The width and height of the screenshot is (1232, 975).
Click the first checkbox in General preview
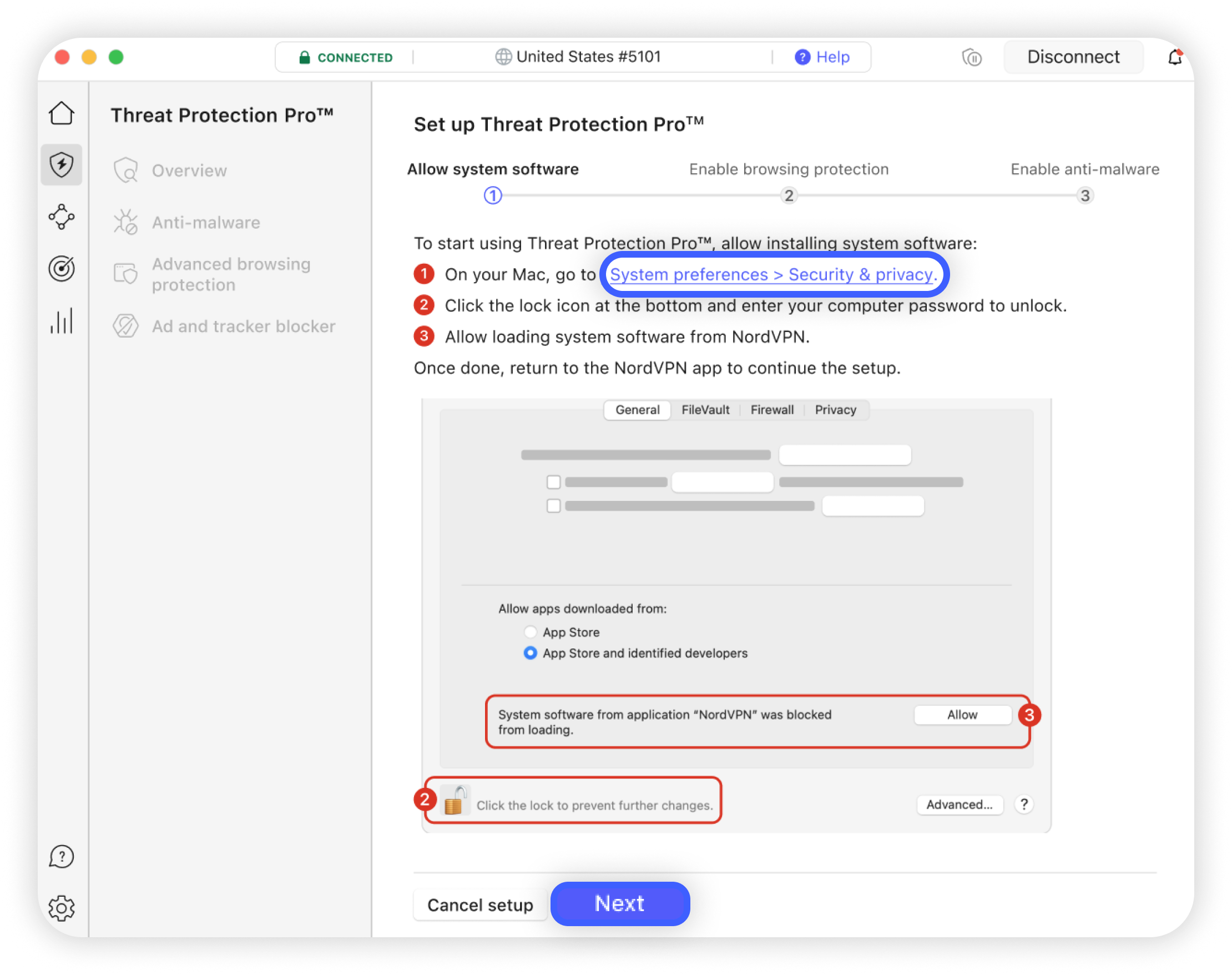pyautogui.click(x=553, y=482)
